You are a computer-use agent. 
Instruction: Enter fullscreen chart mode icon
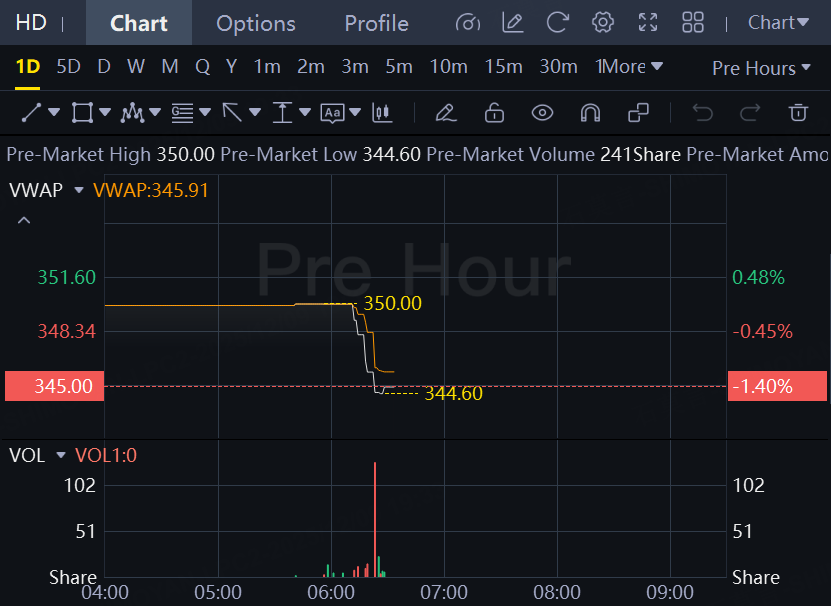tap(648, 23)
